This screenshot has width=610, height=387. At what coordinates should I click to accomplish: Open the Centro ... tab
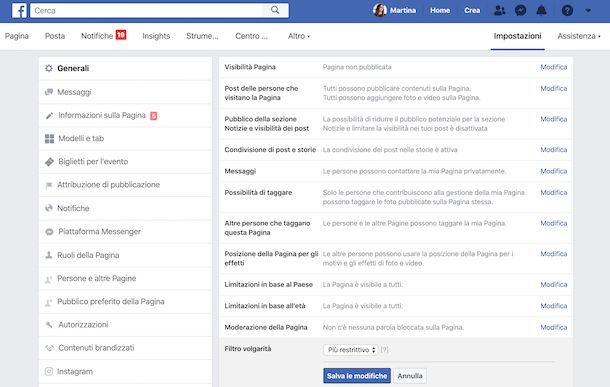tap(251, 36)
